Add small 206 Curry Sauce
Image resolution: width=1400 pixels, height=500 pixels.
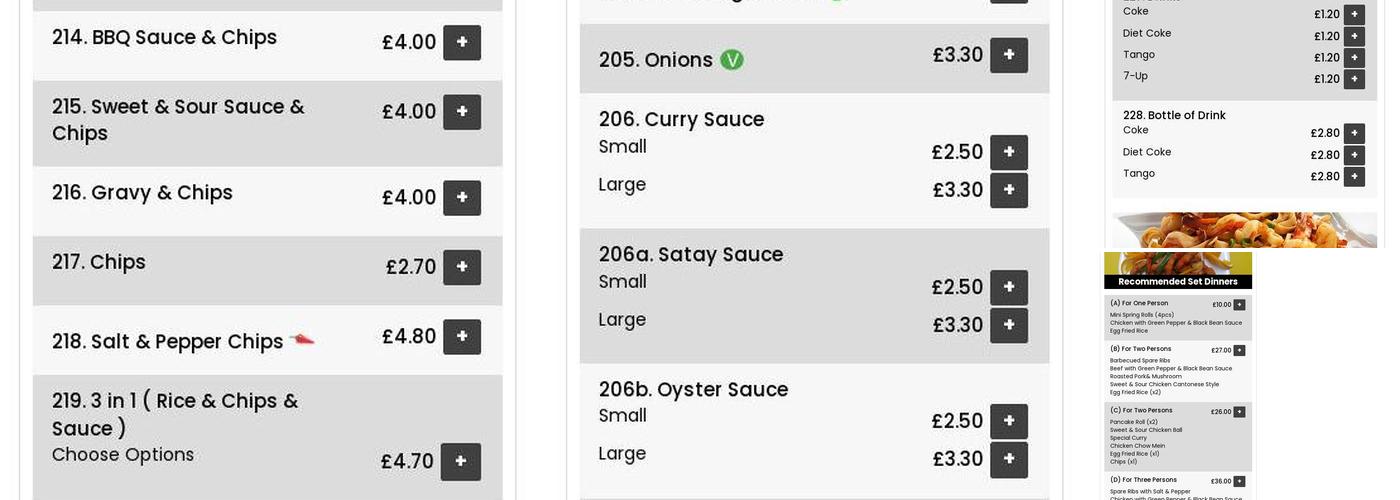point(1008,152)
